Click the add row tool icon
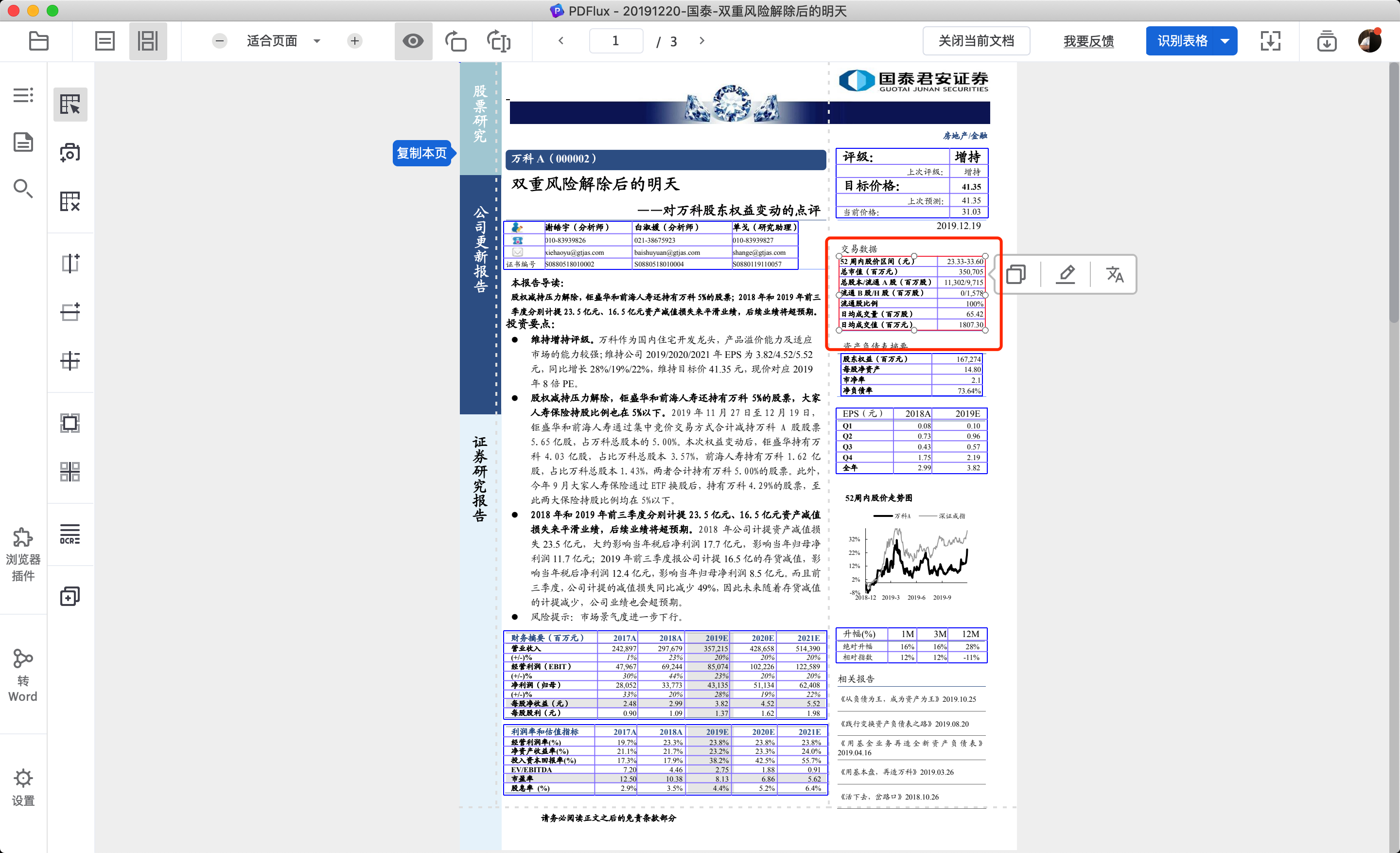This screenshot has width=1400, height=853. coord(70,311)
